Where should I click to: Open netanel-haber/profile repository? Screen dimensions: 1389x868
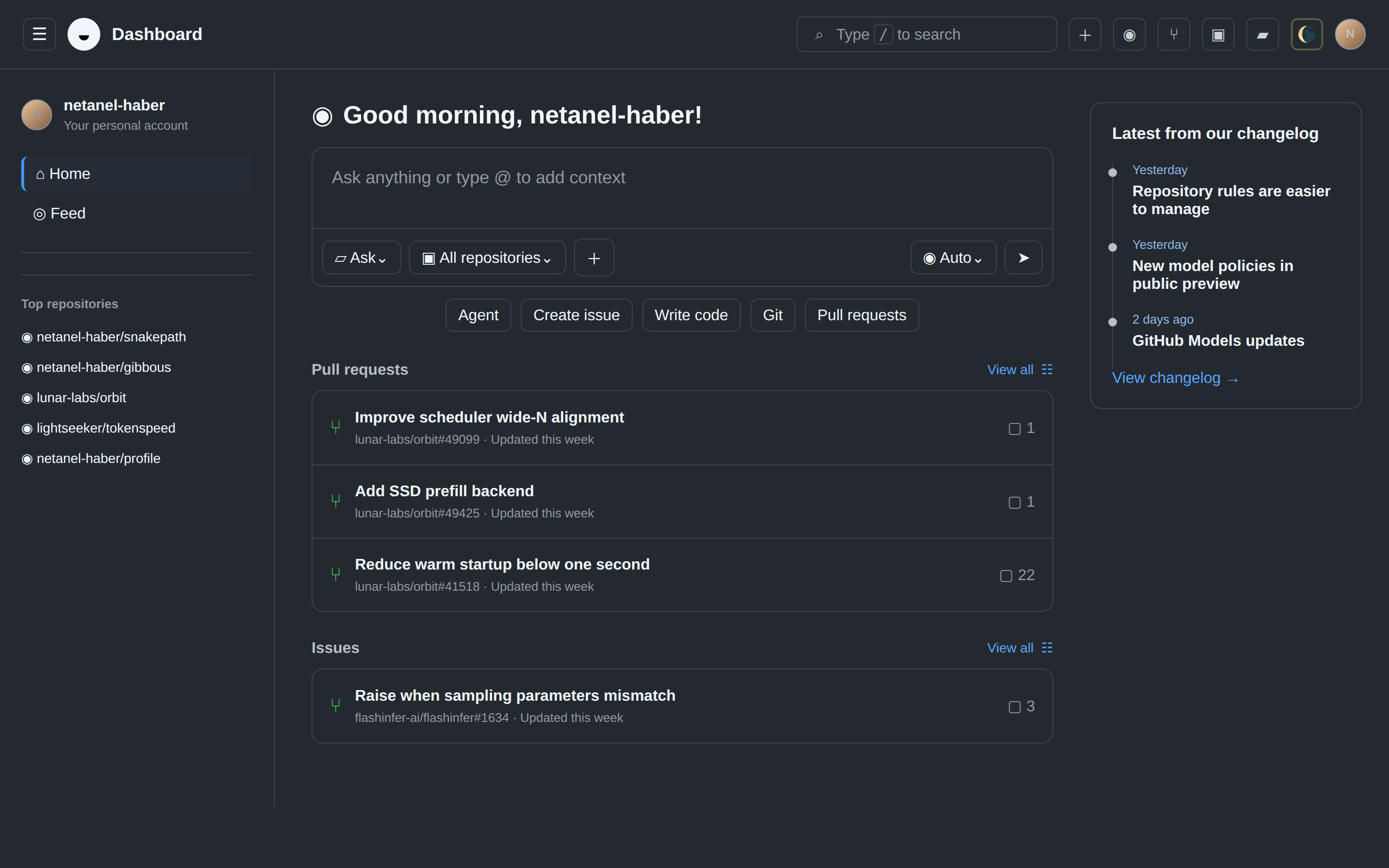click(x=91, y=459)
